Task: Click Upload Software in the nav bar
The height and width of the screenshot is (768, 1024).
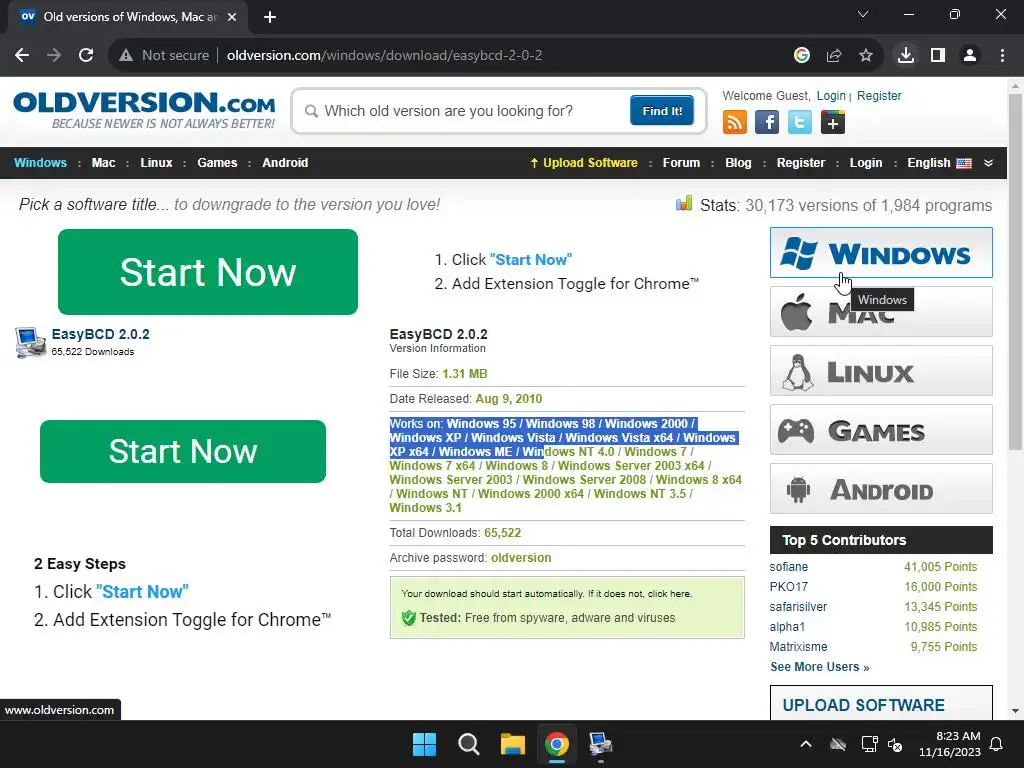Action: (x=584, y=163)
